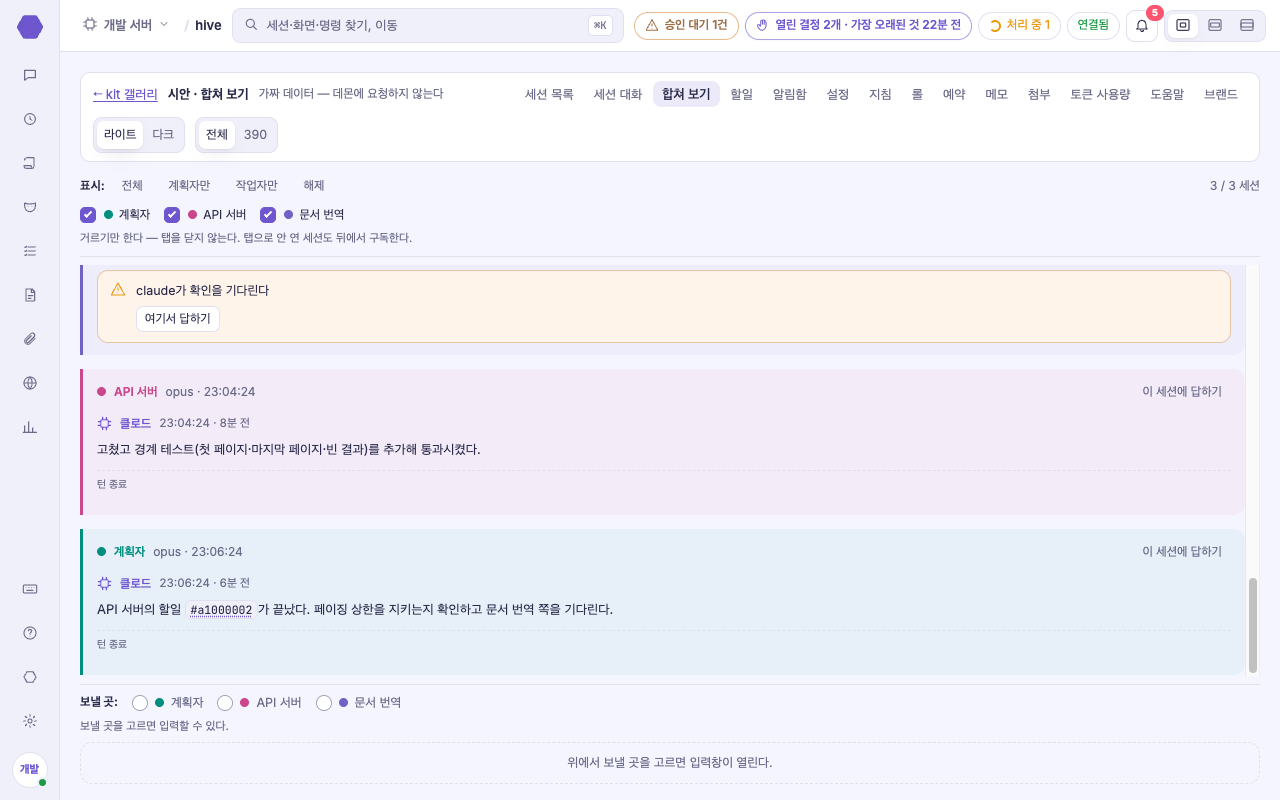
Task: Click the 열린 결정 2개 pill
Action: tap(858, 25)
